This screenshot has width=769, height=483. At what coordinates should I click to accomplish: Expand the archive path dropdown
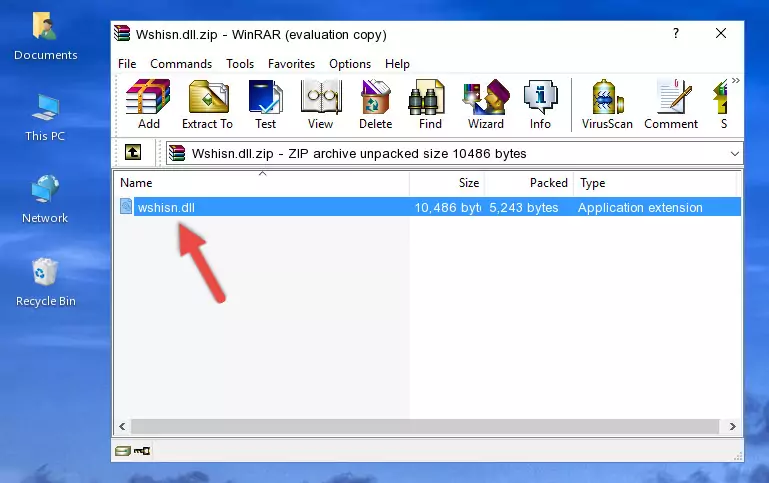734,153
